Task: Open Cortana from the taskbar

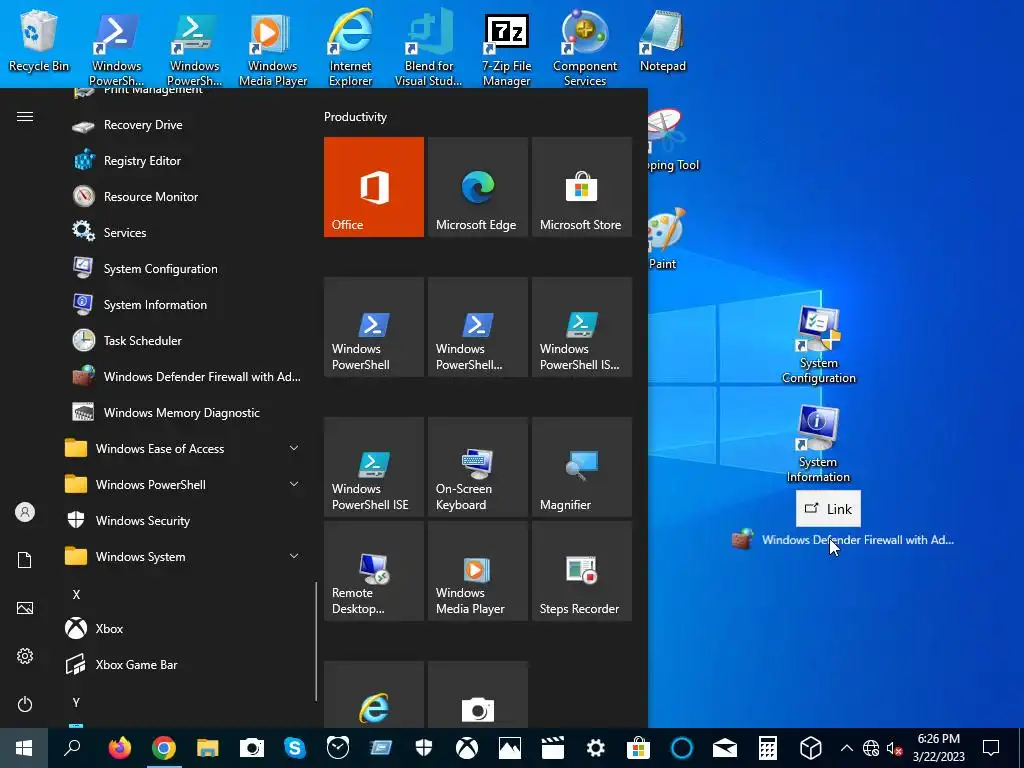Action: click(681, 748)
